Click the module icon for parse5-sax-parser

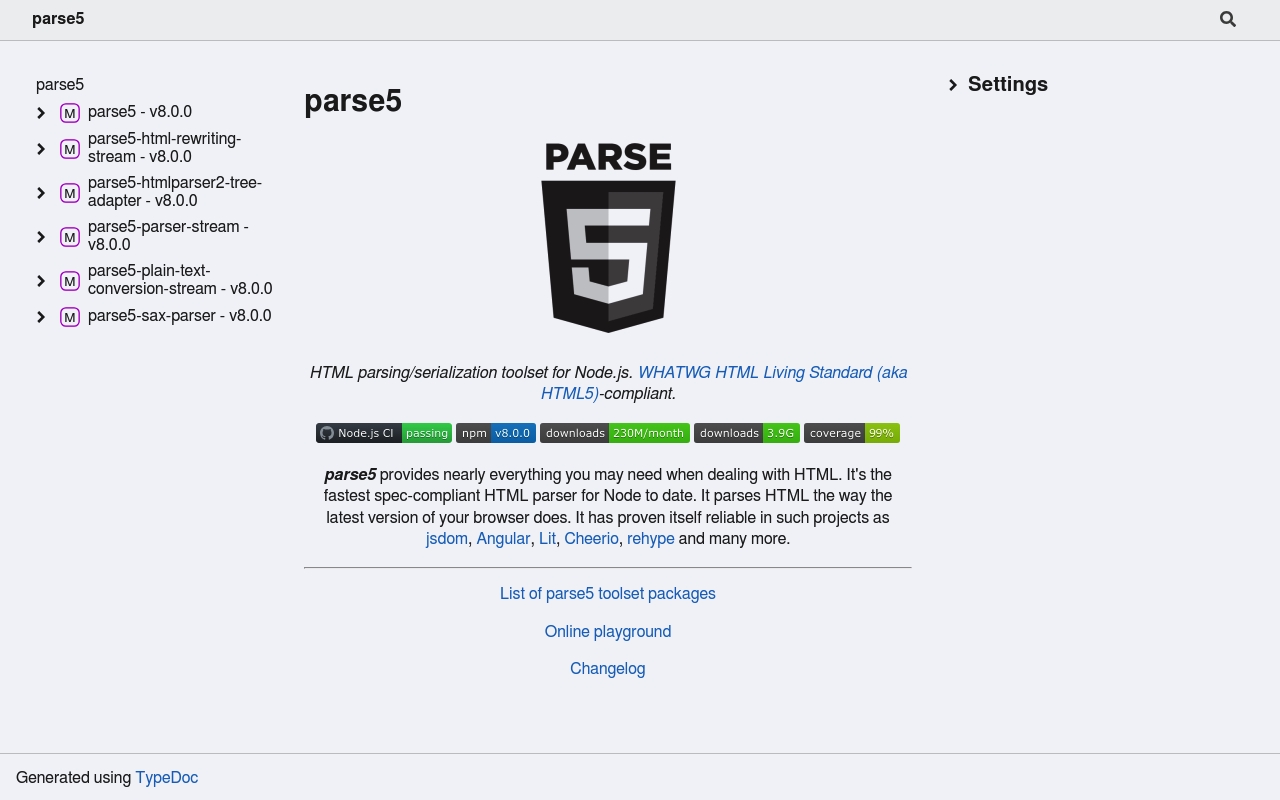click(x=70, y=317)
